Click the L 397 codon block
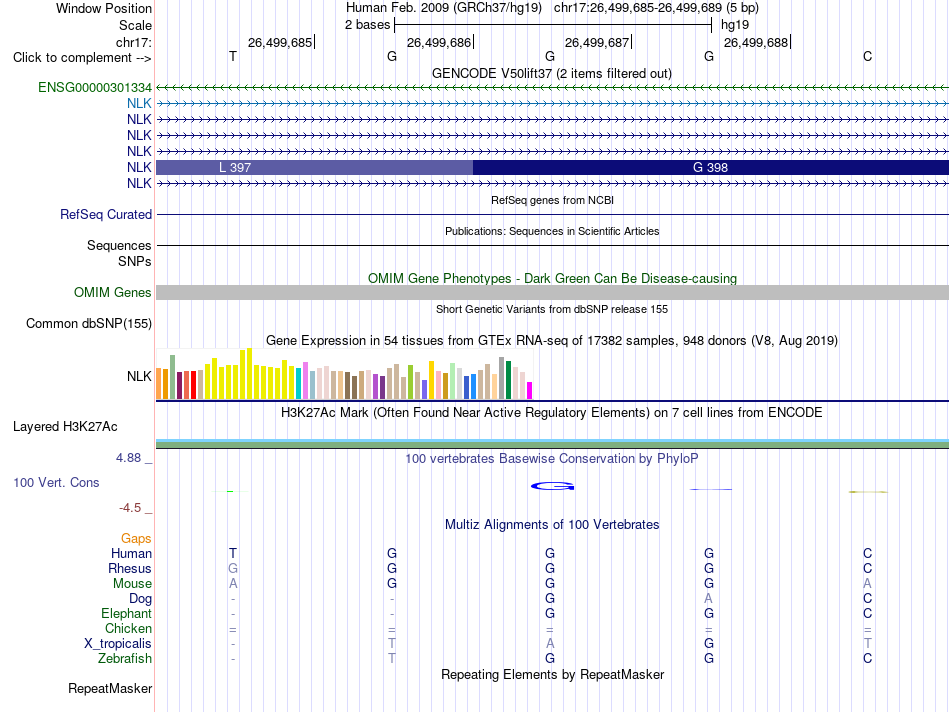The height and width of the screenshot is (712, 950). click(x=314, y=167)
